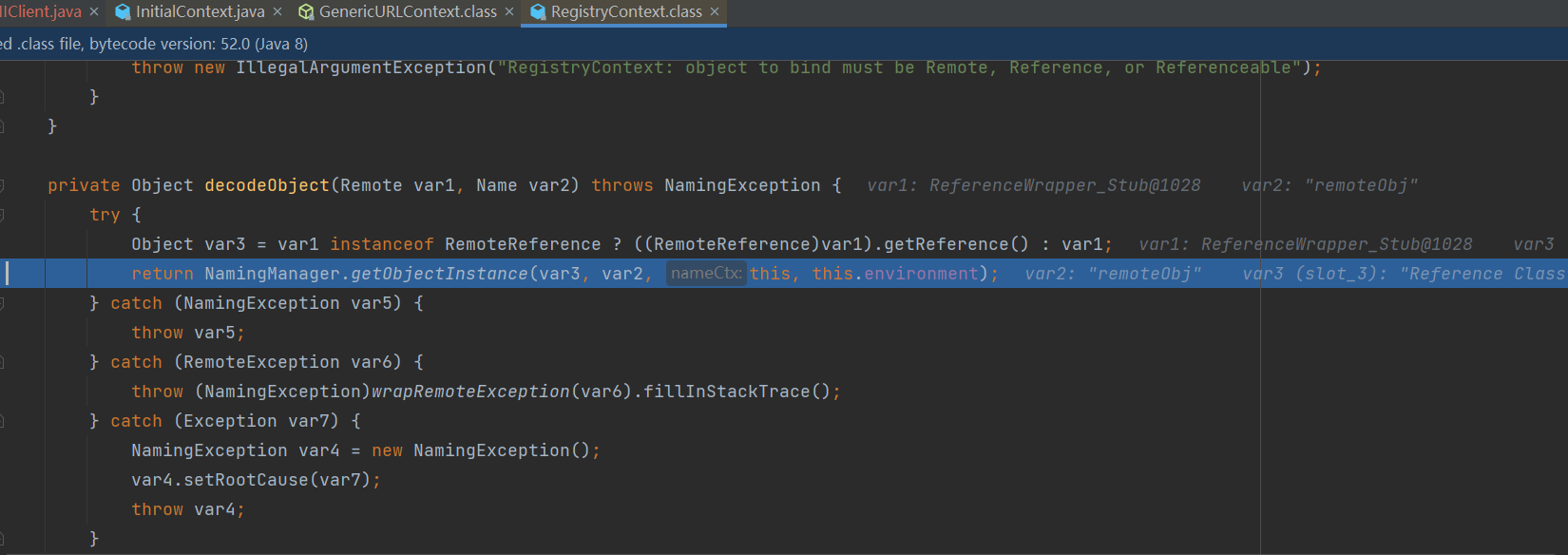Click the RegistryContext.class tab file icon
The image size is (1568, 555).
538,11
